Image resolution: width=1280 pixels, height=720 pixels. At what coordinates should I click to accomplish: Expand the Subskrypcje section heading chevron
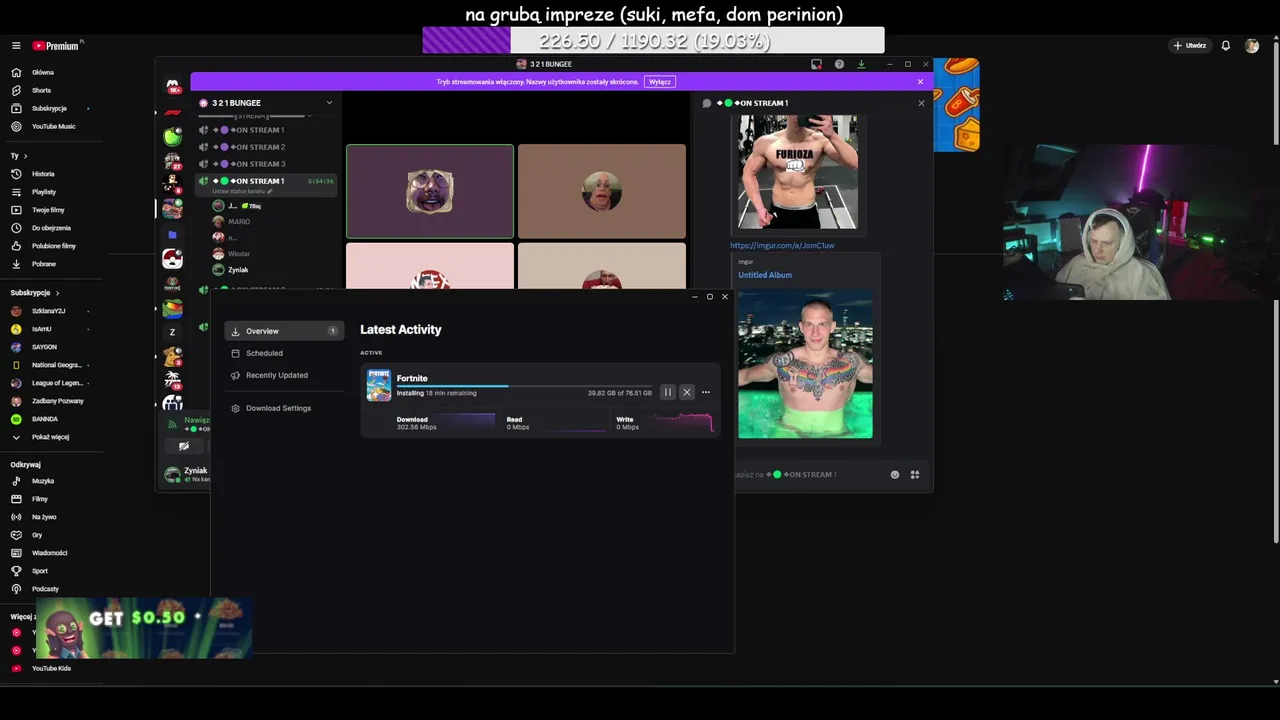tap(57, 293)
